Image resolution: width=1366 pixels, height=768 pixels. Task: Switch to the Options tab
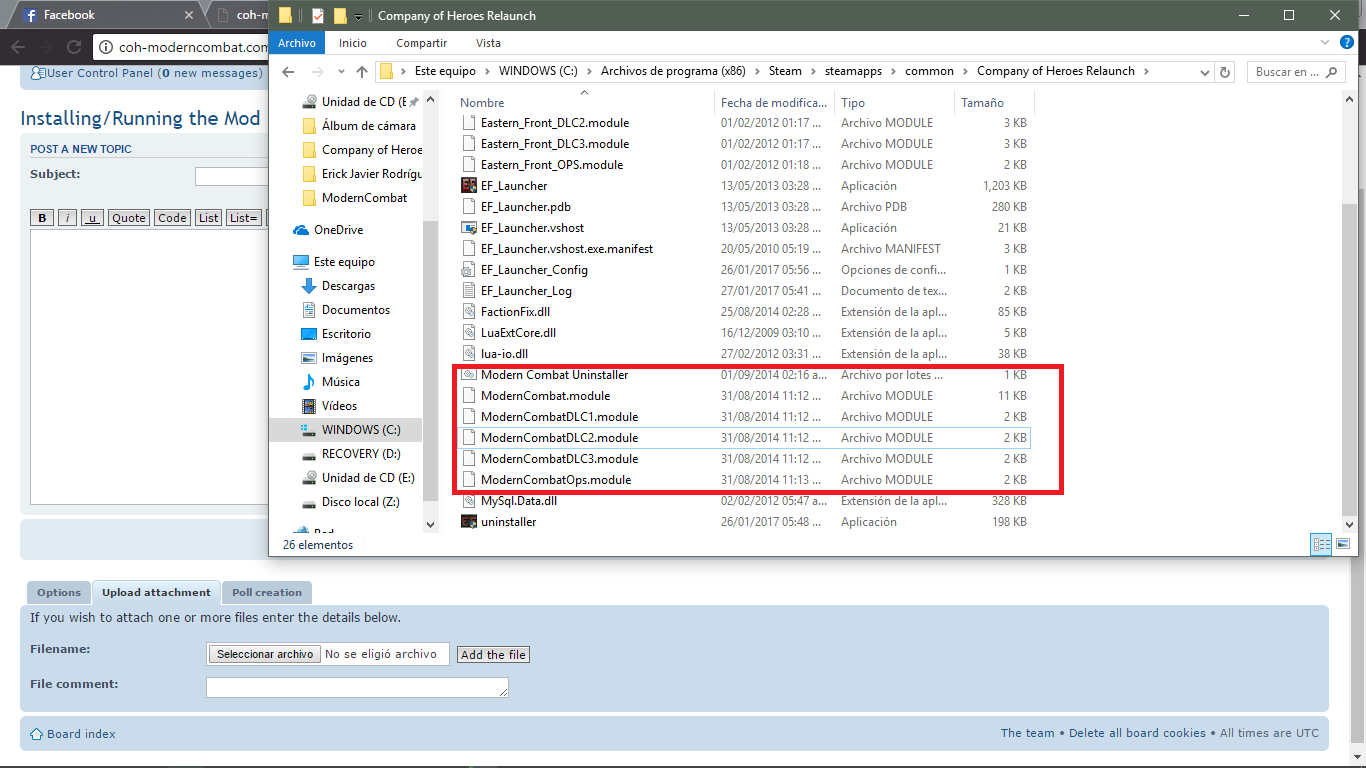[x=59, y=593]
